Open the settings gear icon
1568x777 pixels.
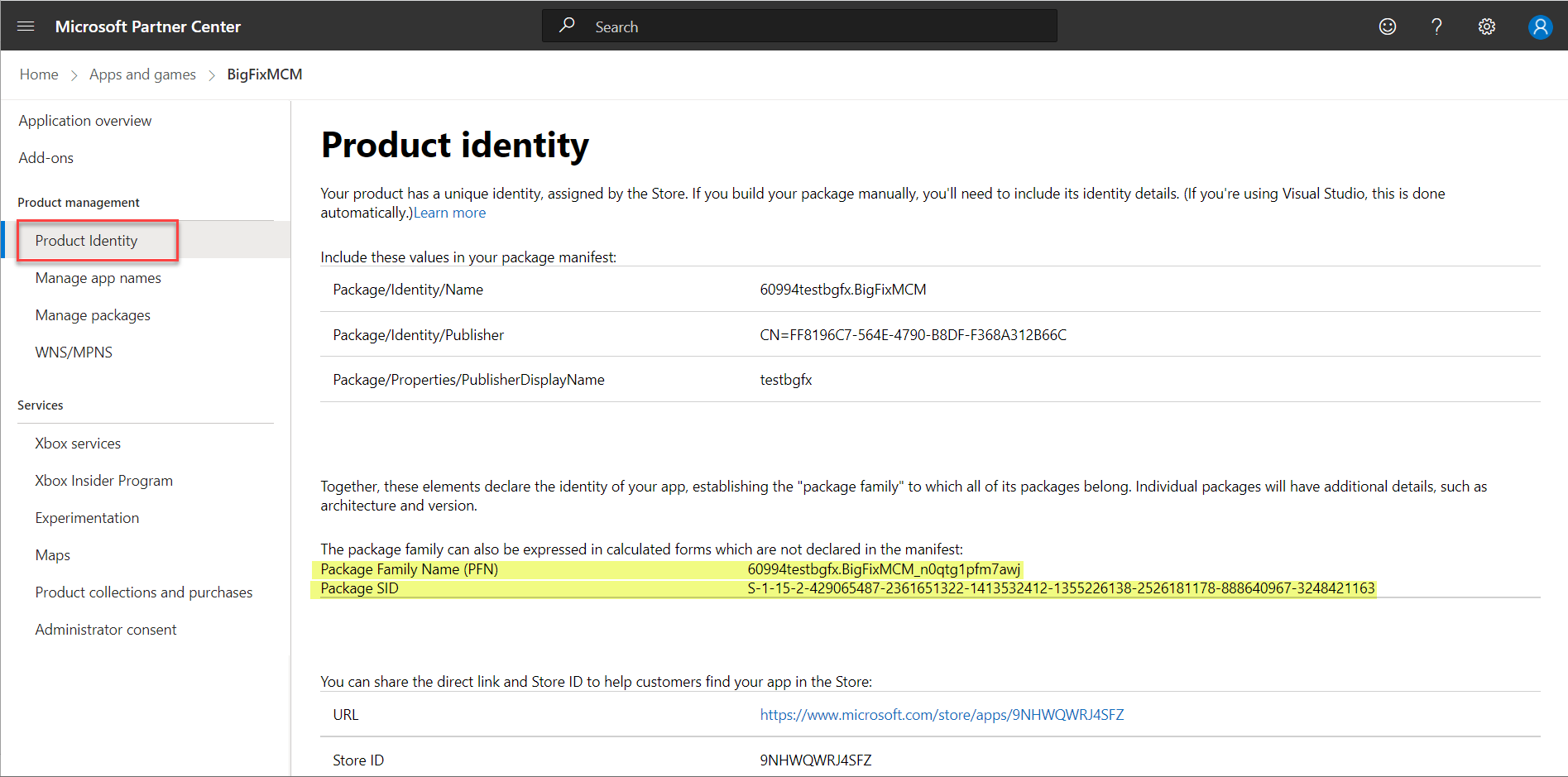coord(1487,26)
